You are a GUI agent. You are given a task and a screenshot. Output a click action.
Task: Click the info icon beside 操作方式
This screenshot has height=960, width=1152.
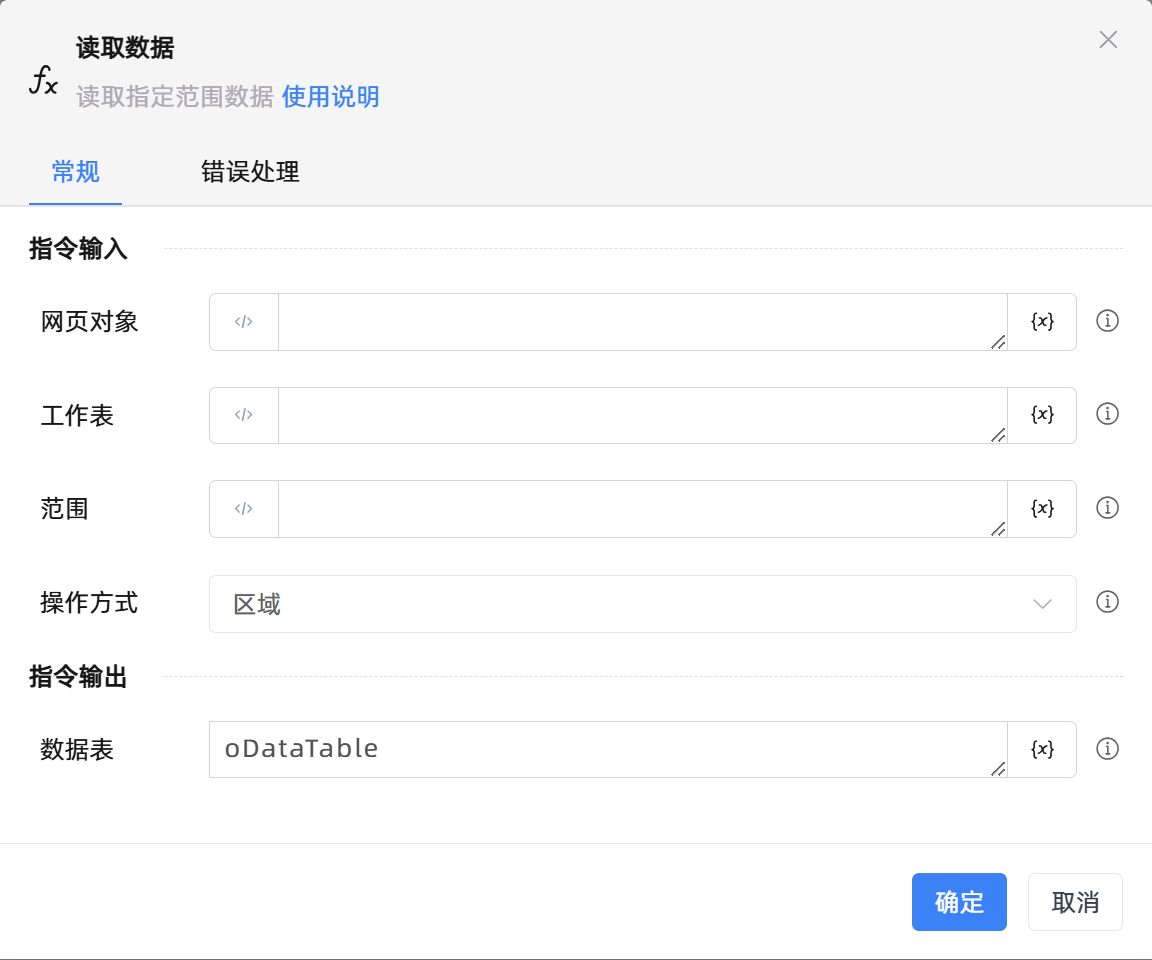pos(1107,602)
